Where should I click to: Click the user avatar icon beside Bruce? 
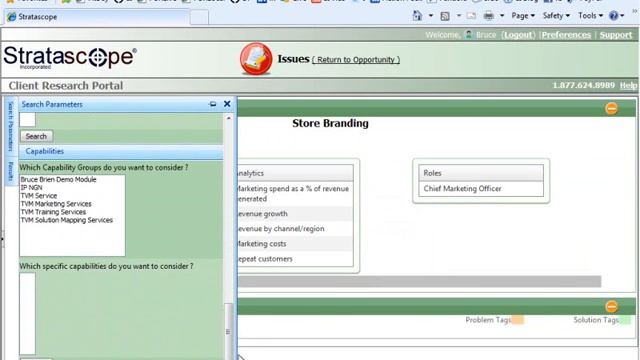click(469, 35)
